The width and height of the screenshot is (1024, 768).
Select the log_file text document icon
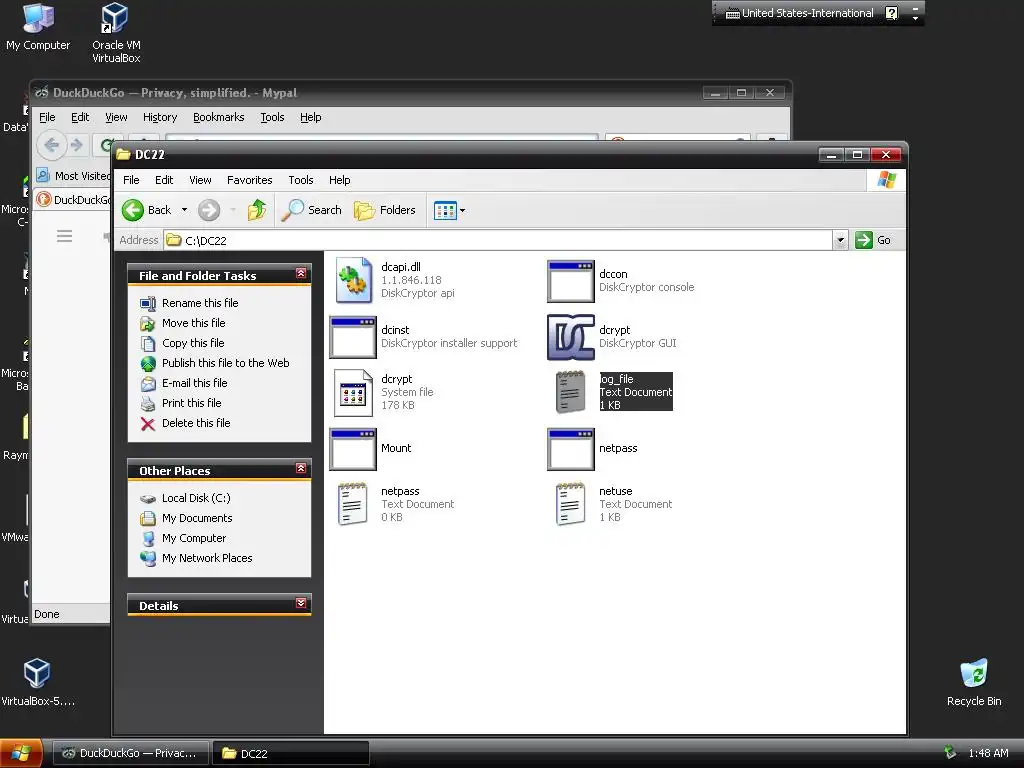click(571, 392)
